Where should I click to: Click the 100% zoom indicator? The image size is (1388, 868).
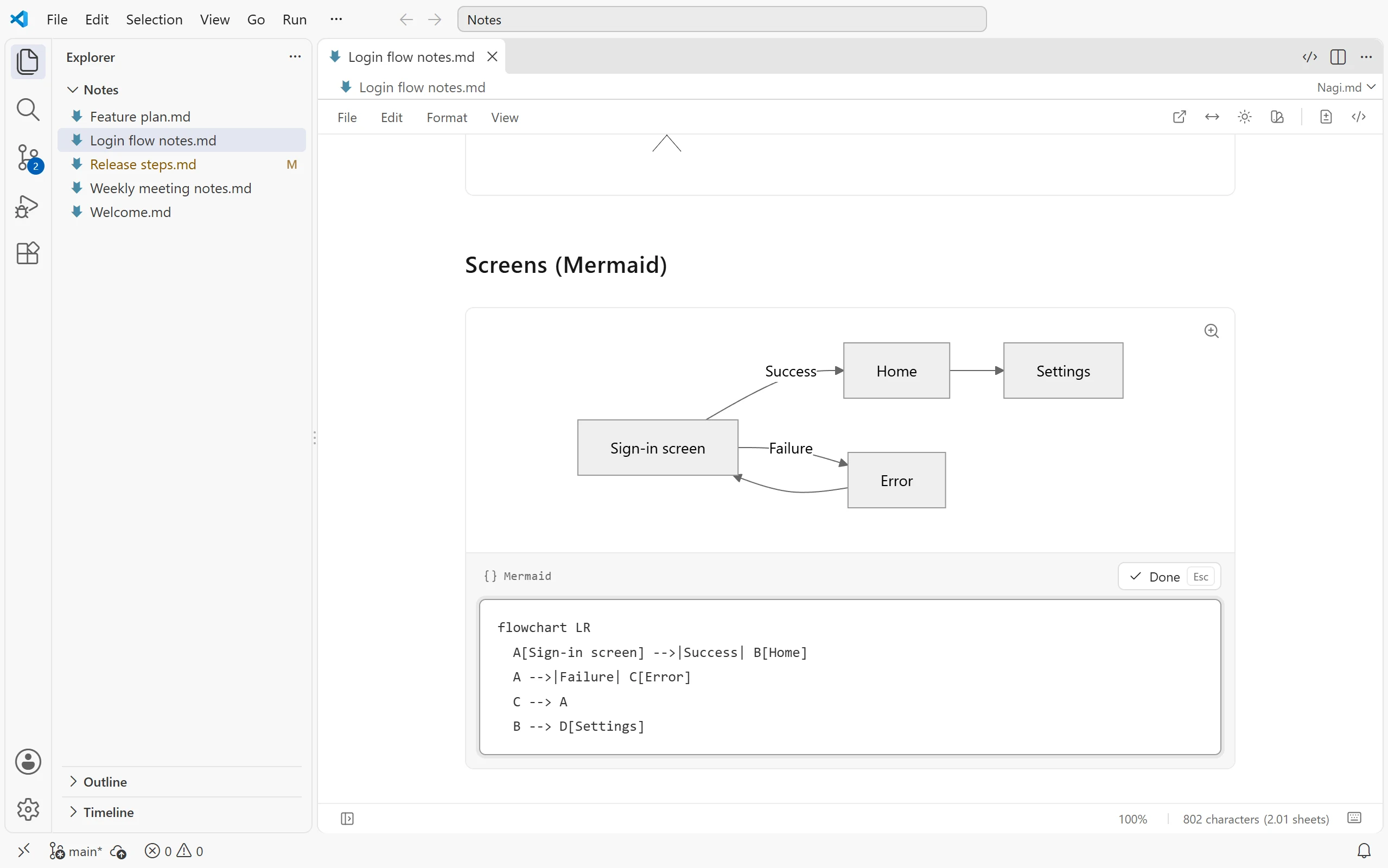coord(1132,819)
